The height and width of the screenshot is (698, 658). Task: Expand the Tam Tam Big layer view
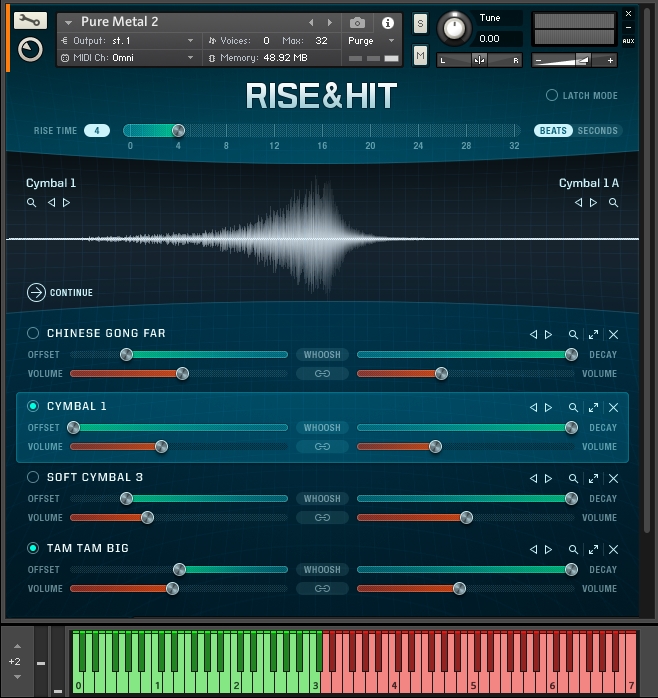(593, 550)
